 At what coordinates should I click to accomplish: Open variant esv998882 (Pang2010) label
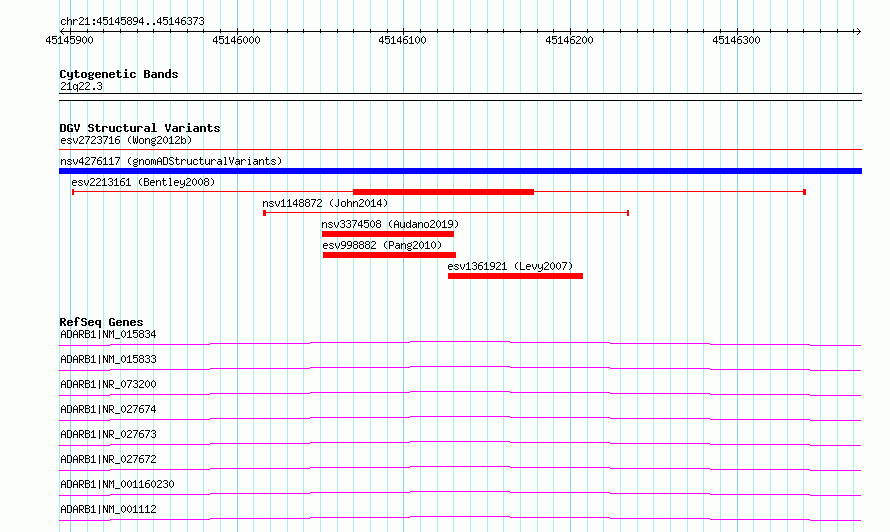[382, 245]
